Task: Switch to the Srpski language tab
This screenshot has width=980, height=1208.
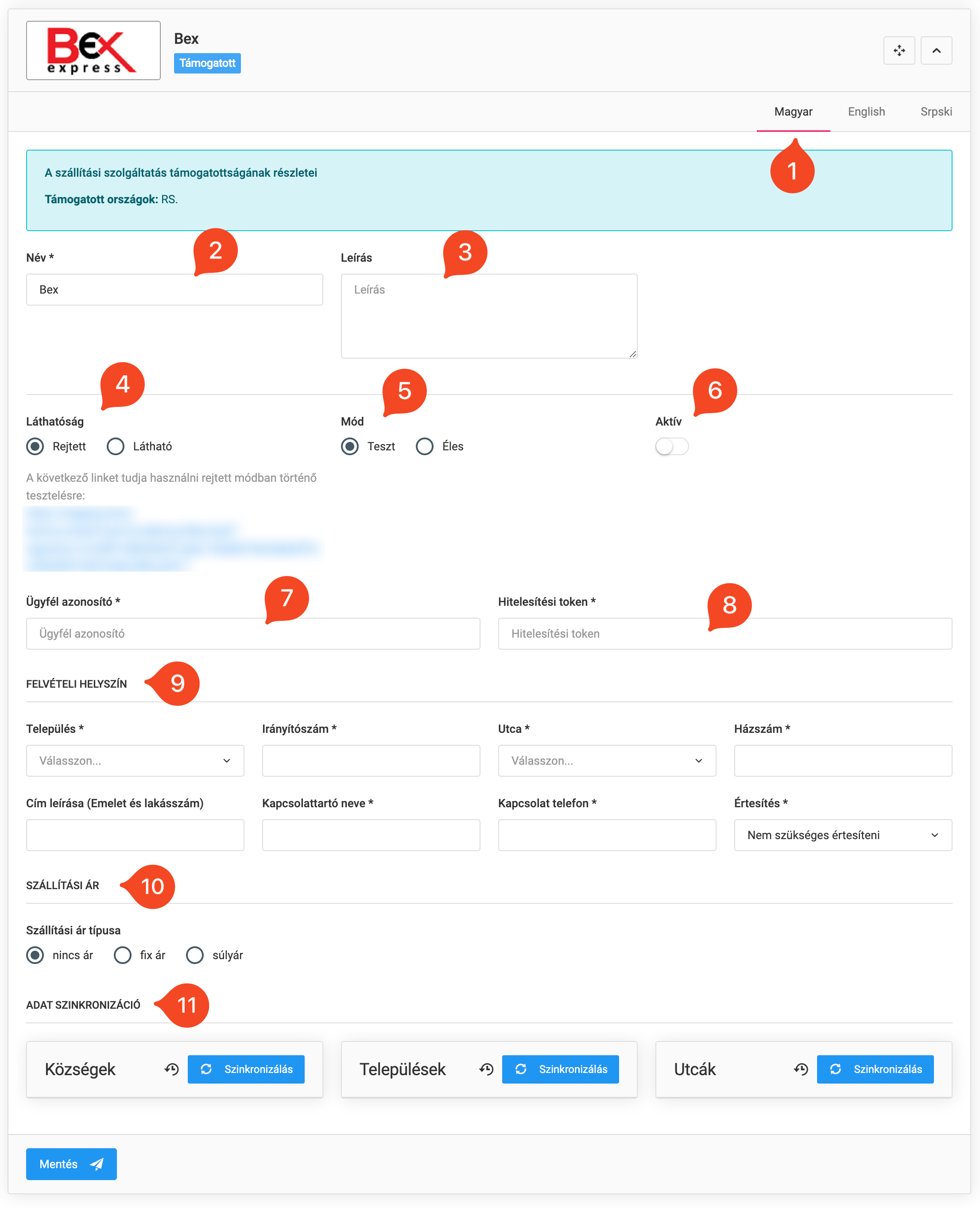Action: tap(935, 112)
